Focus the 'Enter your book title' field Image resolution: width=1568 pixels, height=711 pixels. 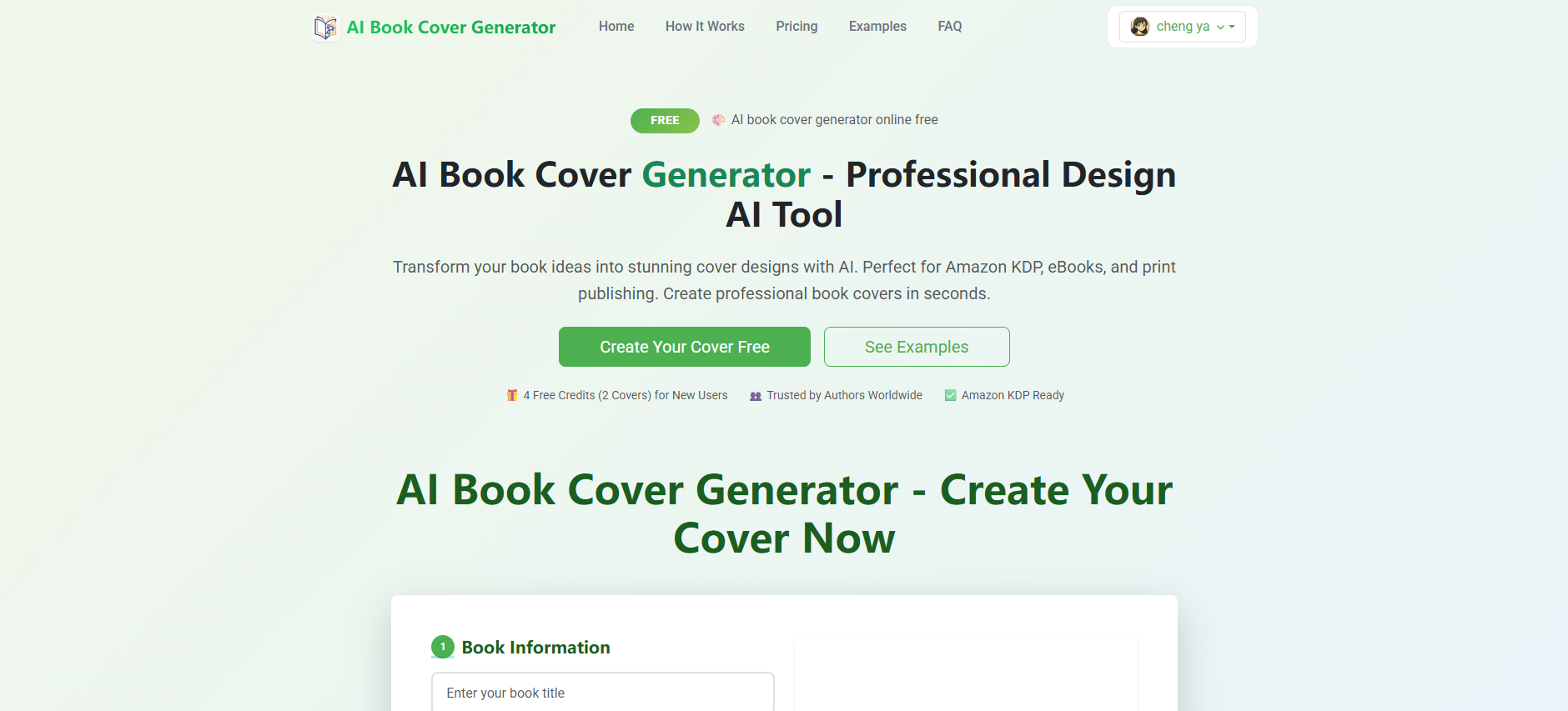(602, 693)
